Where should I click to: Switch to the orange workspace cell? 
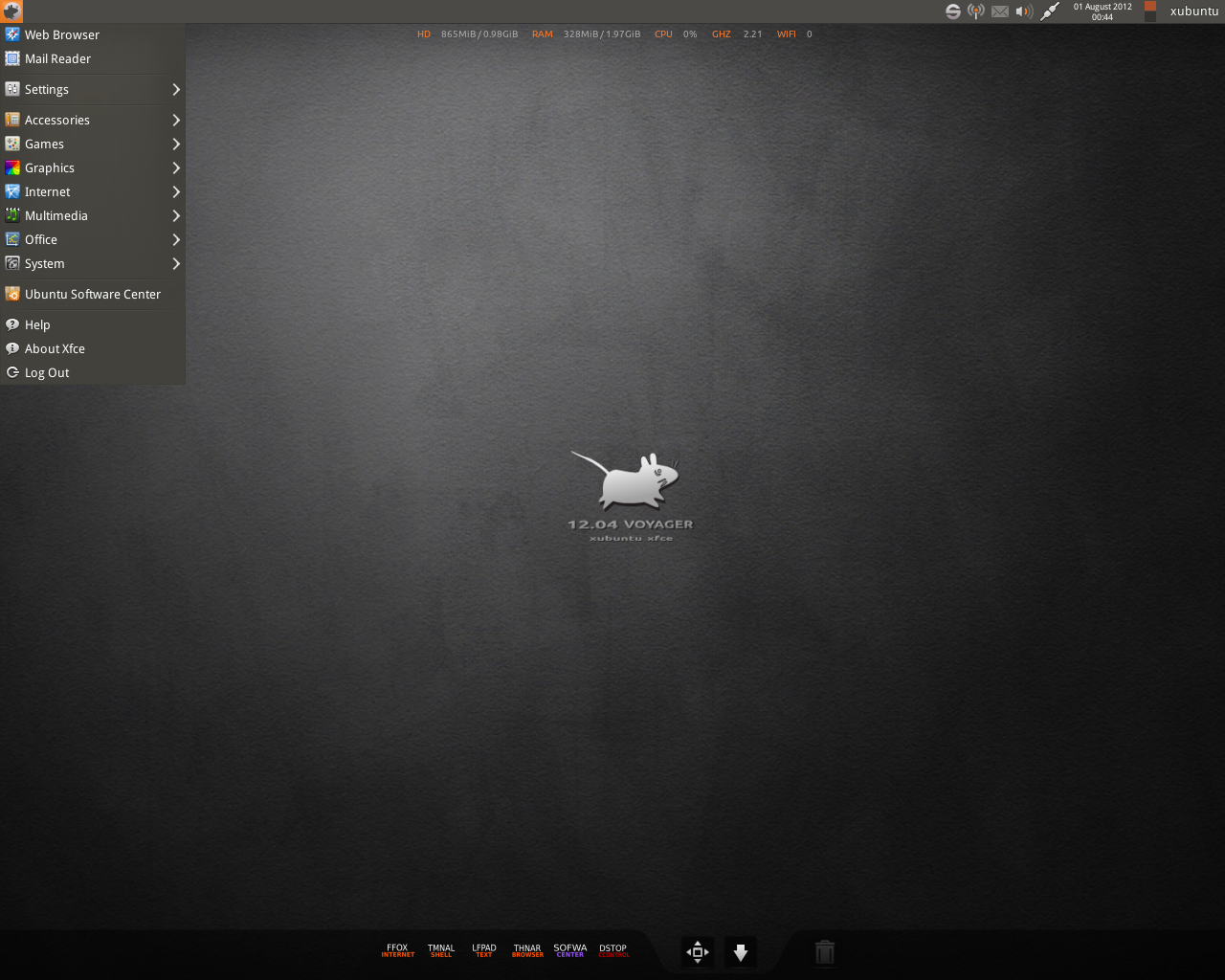pyautogui.click(x=1150, y=6)
